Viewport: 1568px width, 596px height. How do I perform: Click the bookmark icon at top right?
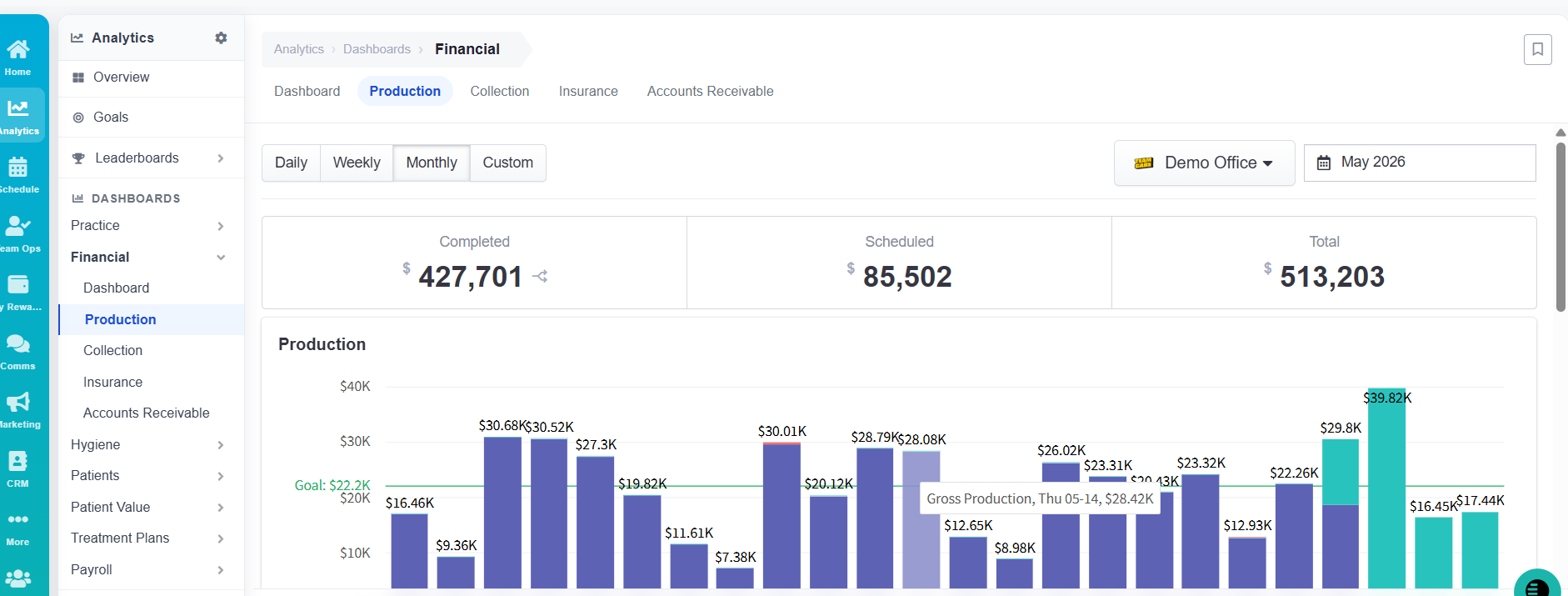click(x=1537, y=49)
